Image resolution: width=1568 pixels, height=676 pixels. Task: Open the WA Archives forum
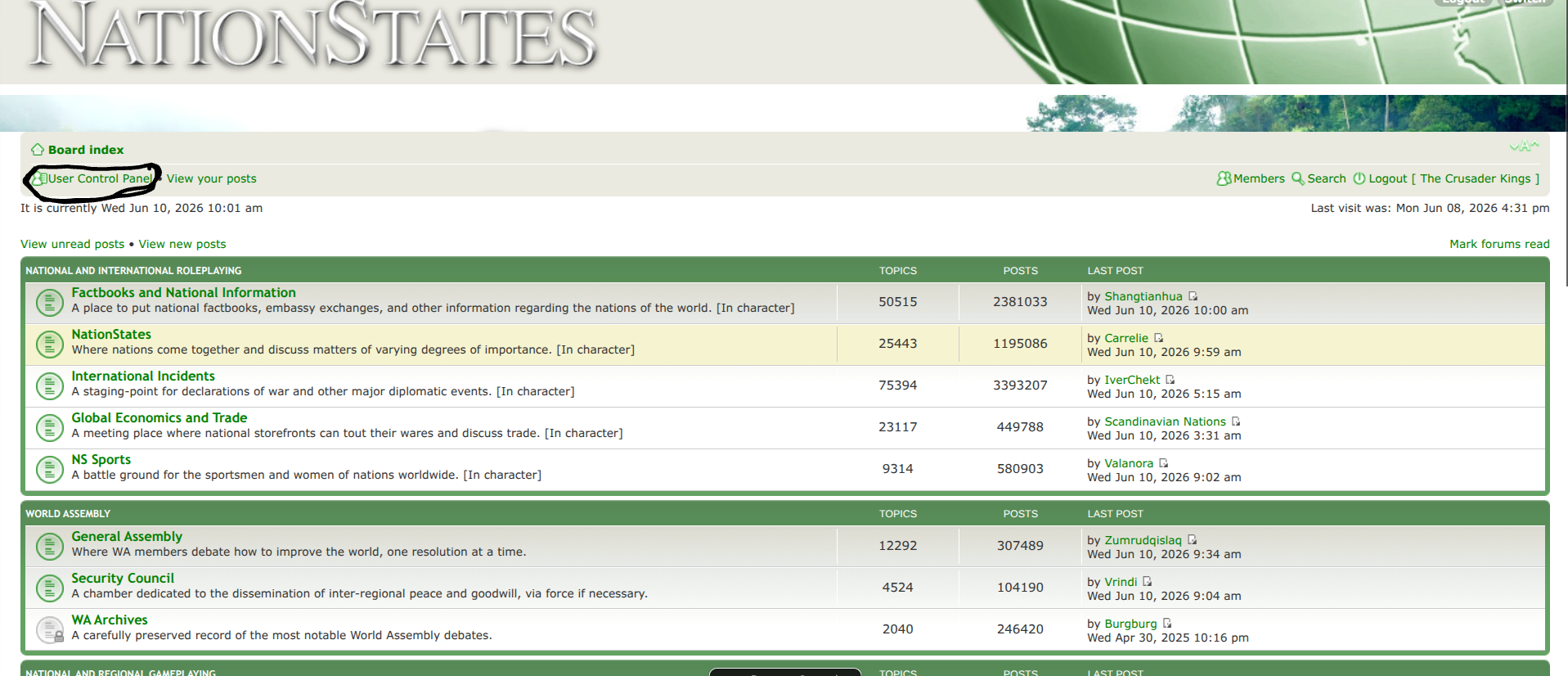coord(110,620)
